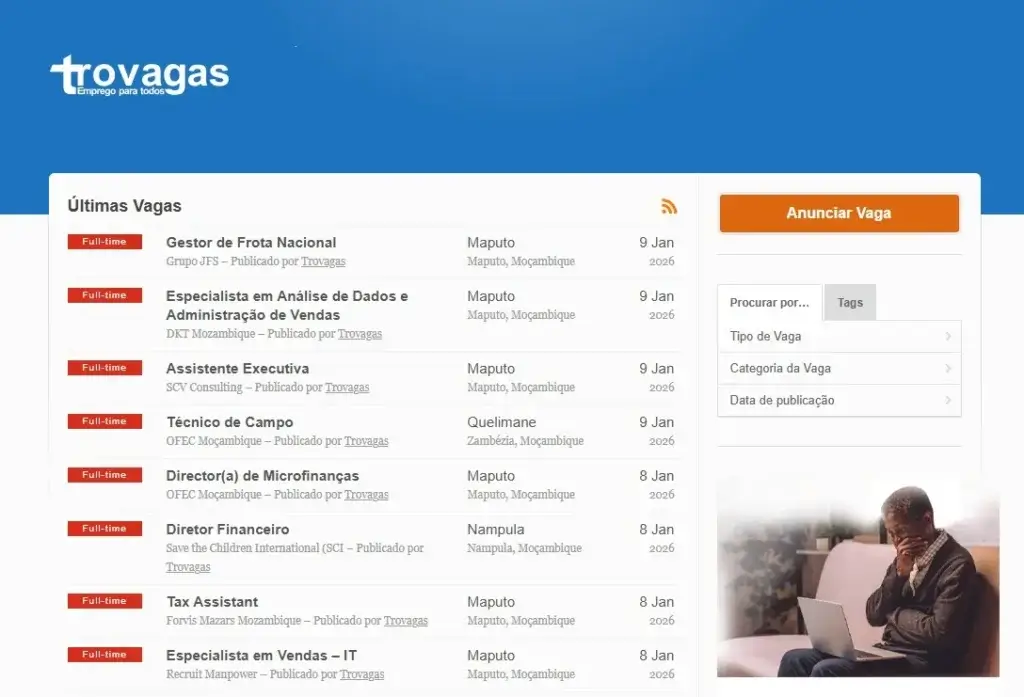The width and height of the screenshot is (1024, 697).
Task: Open Técnico de Campo job listing
Action: [229, 422]
